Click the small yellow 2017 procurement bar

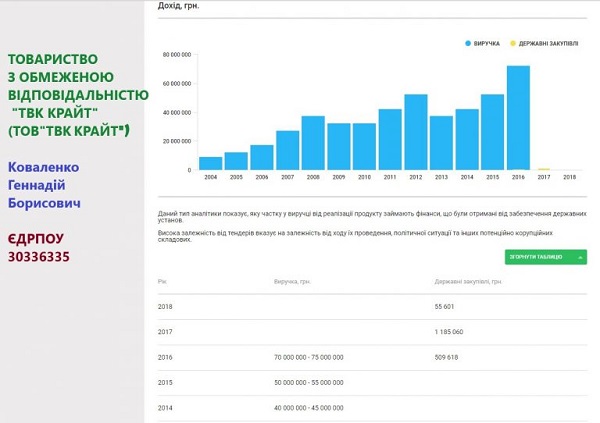click(544, 169)
